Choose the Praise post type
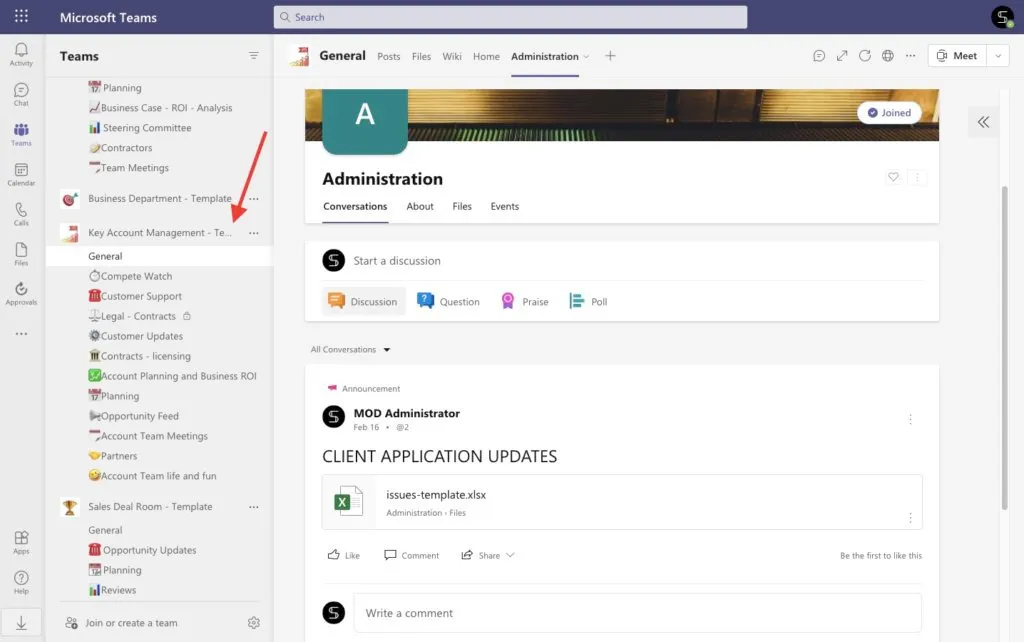This screenshot has height=642, width=1024. pos(524,302)
